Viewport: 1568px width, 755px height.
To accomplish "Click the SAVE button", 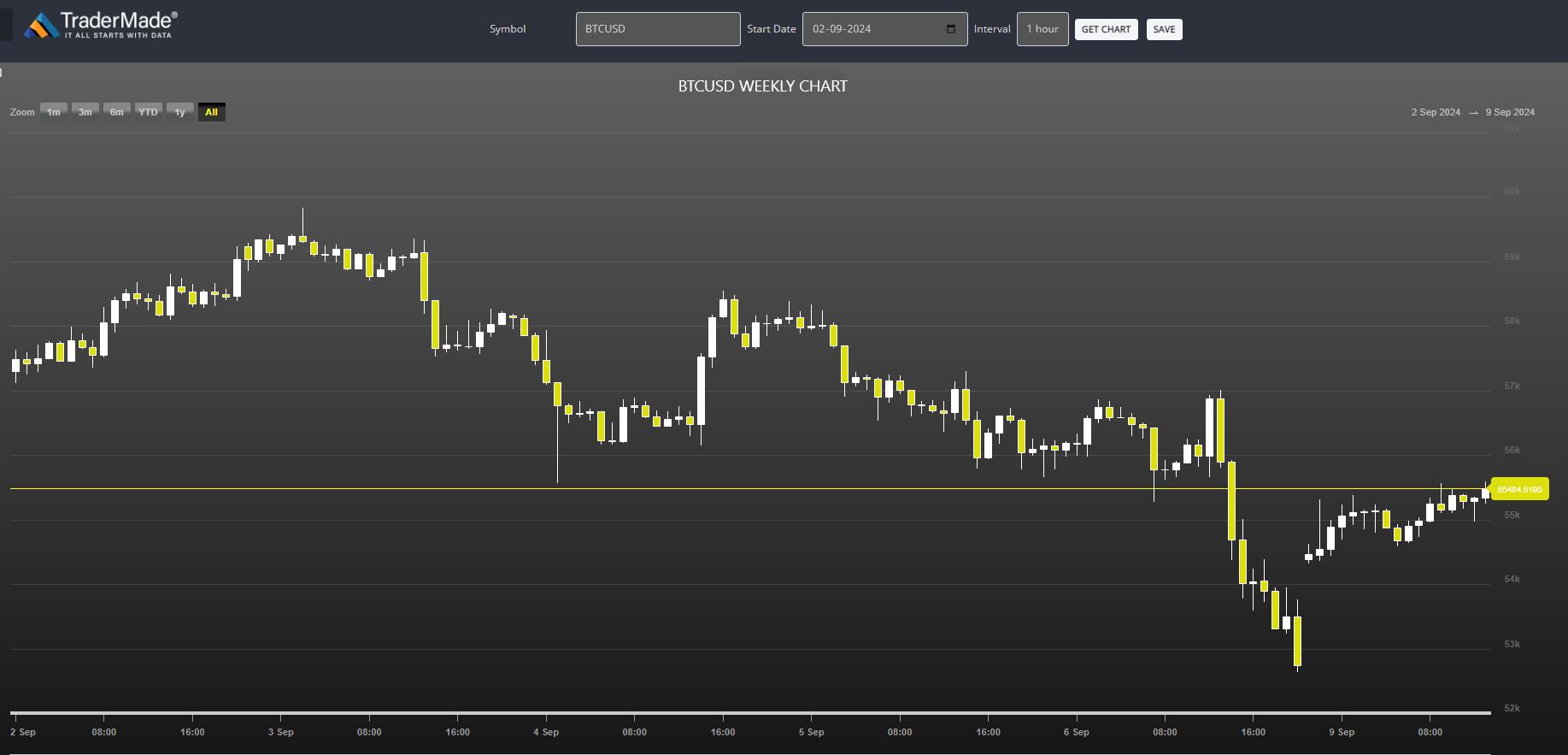I will point(1164,29).
